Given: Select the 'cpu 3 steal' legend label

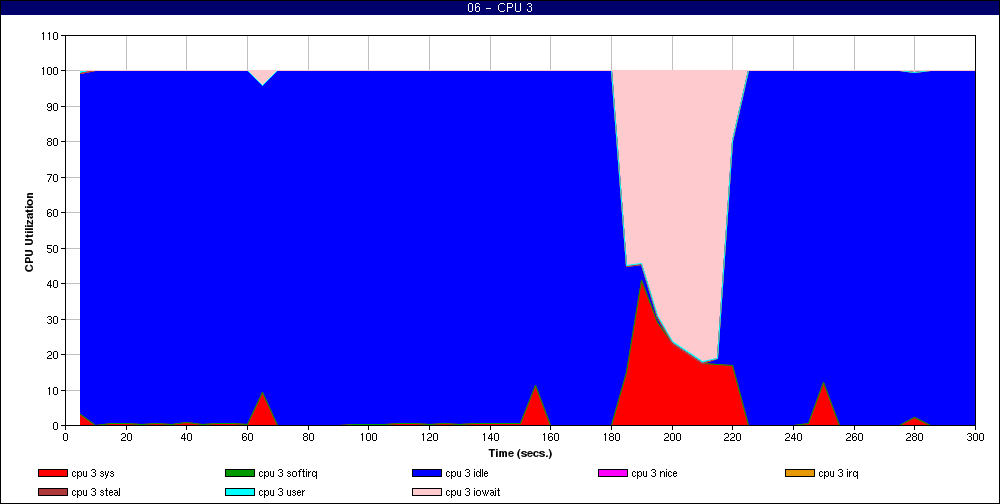Looking at the screenshot, I should [96, 493].
